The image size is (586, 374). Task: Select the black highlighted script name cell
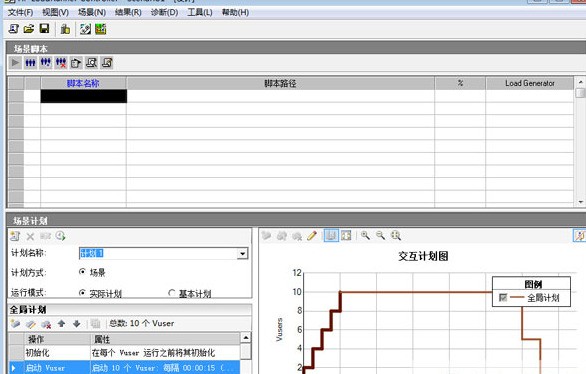tap(84, 96)
